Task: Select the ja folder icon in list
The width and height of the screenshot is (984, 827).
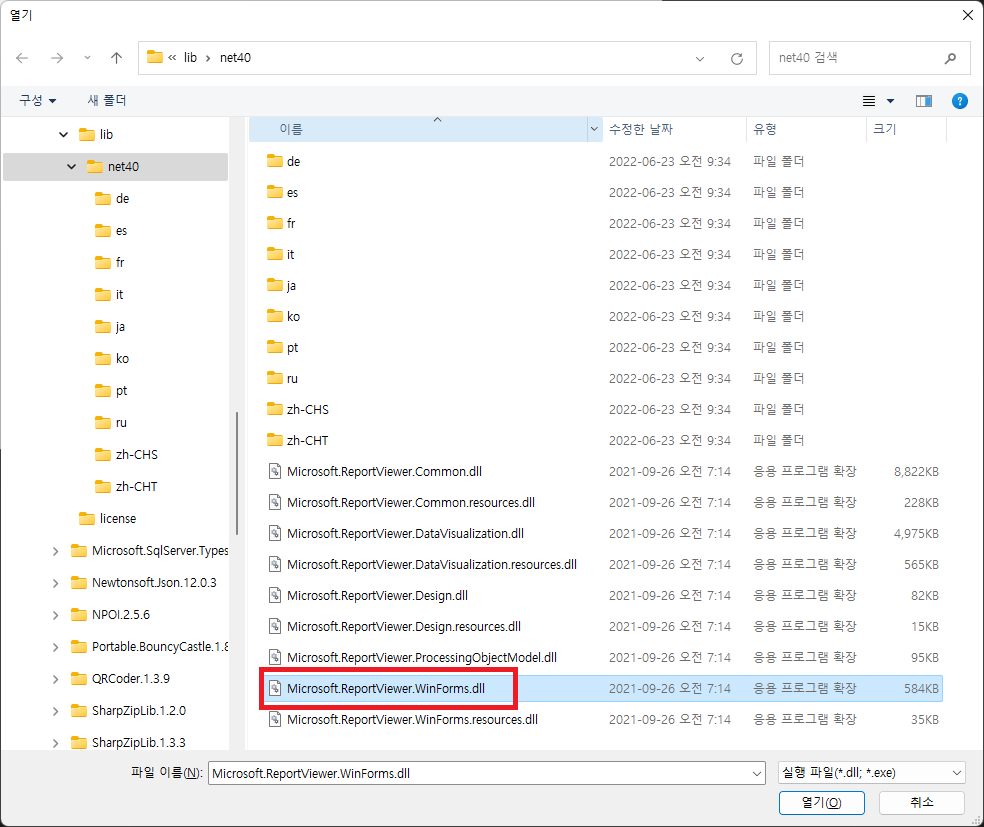Action: pyautogui.click(x=274, y=285)
